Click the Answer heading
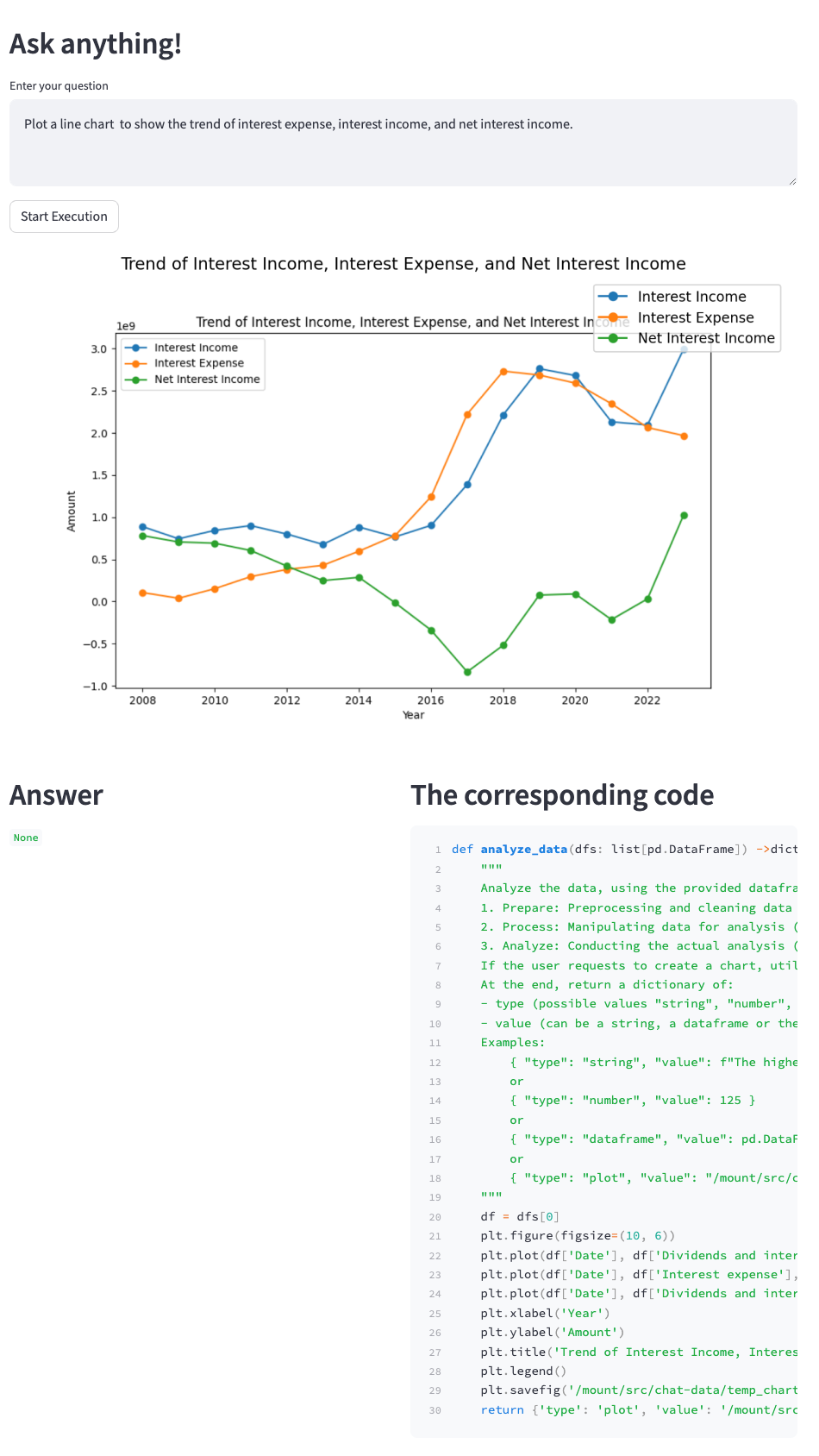819x1456 pixels. (56, 795)
